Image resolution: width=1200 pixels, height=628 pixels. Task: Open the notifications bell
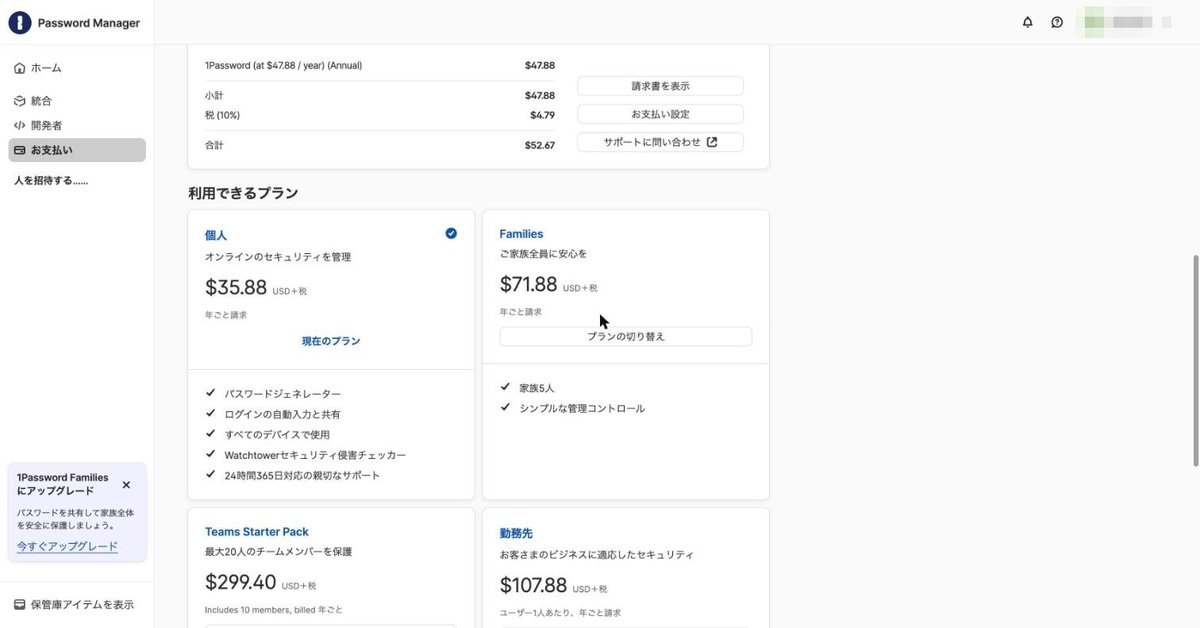pos(1027,22)
